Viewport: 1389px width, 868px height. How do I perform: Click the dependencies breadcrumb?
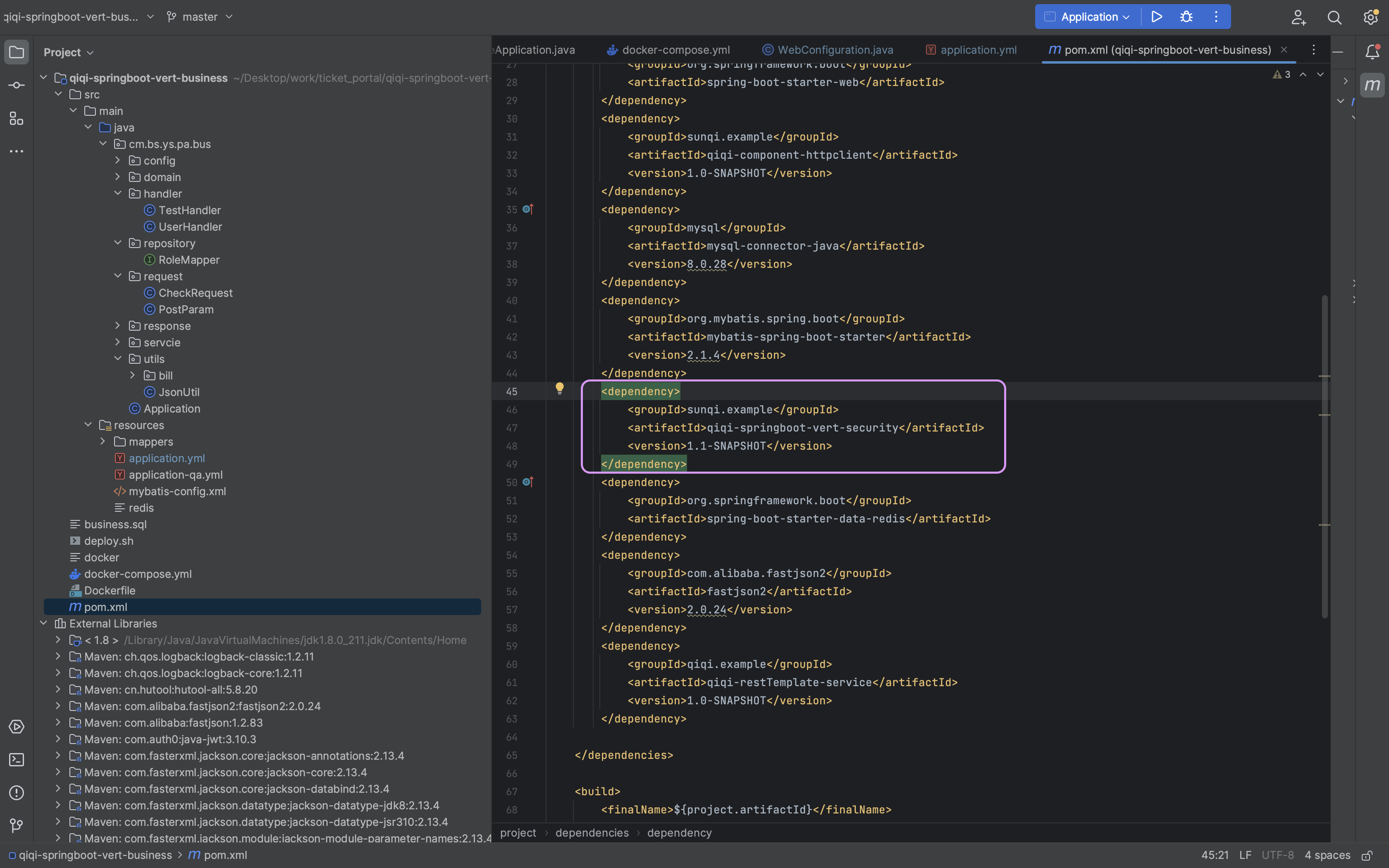(x=592, y=832)
